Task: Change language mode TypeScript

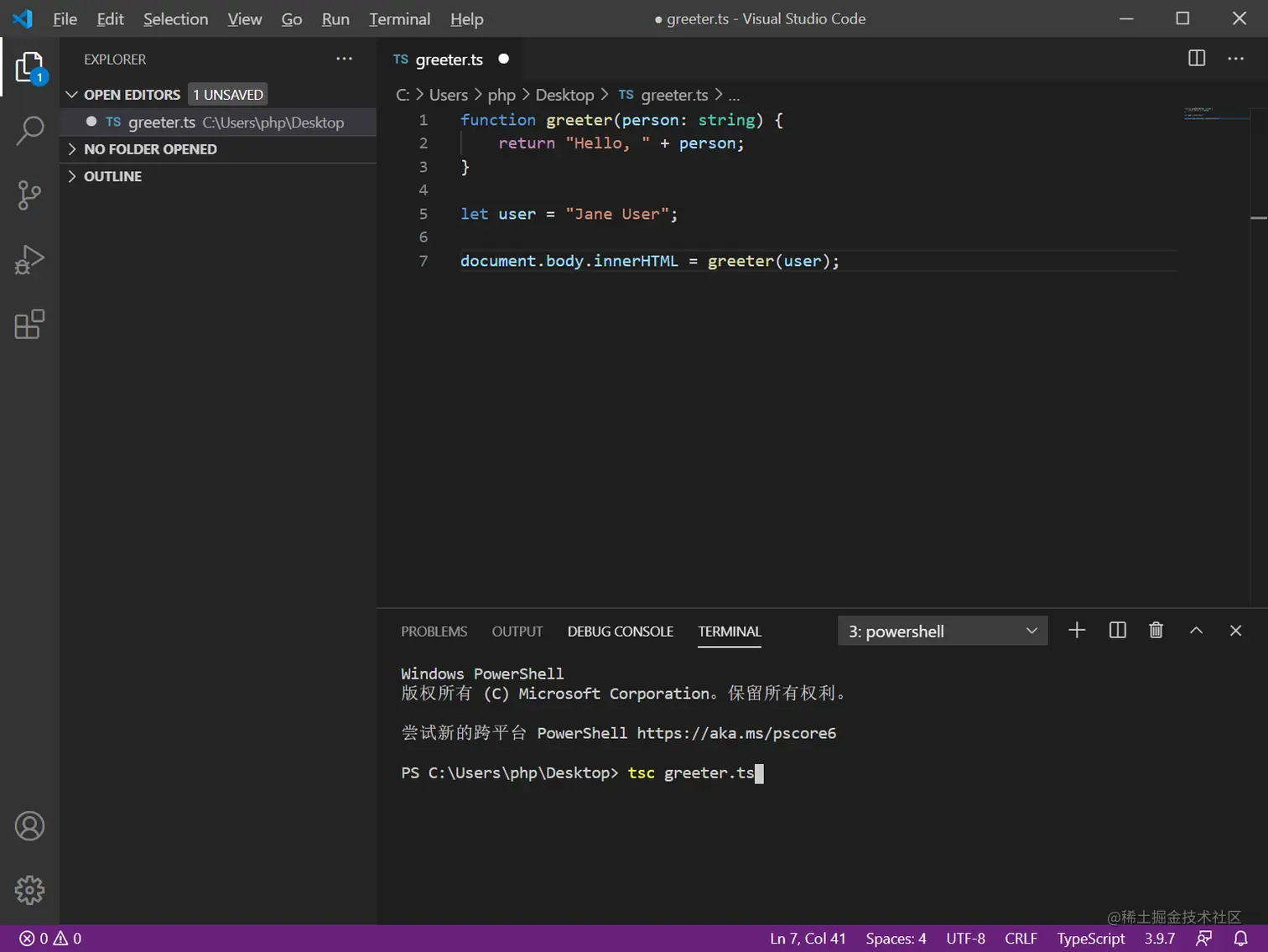Action: coord(1090,939)
